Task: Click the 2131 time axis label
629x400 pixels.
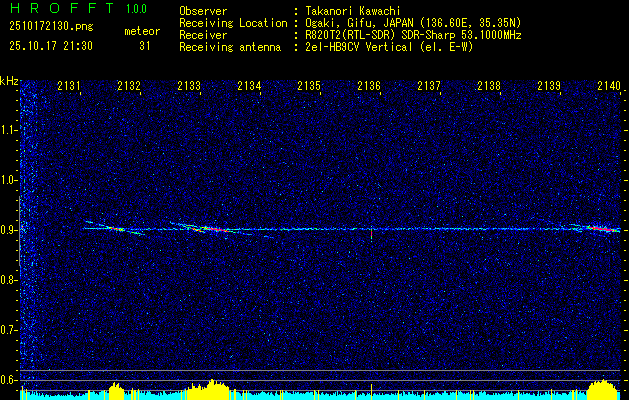Action: click(69, 85)
